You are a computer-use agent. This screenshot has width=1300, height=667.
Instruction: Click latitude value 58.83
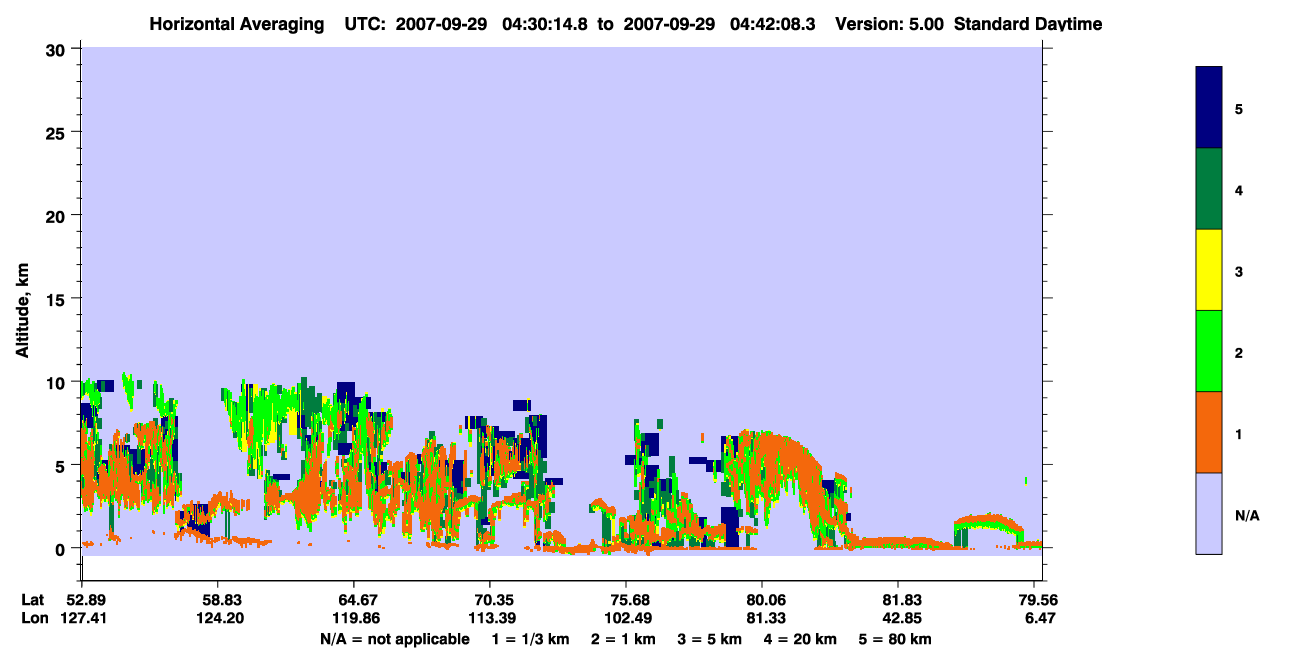(x=217, y=600)
